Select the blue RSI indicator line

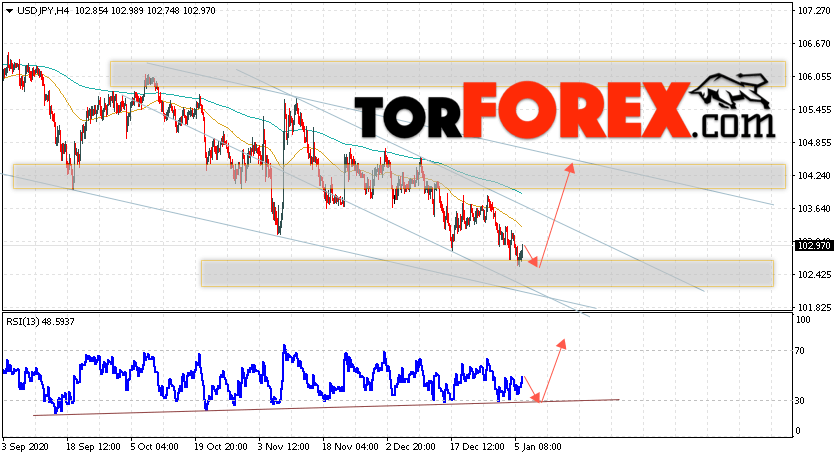pos(262,380)
